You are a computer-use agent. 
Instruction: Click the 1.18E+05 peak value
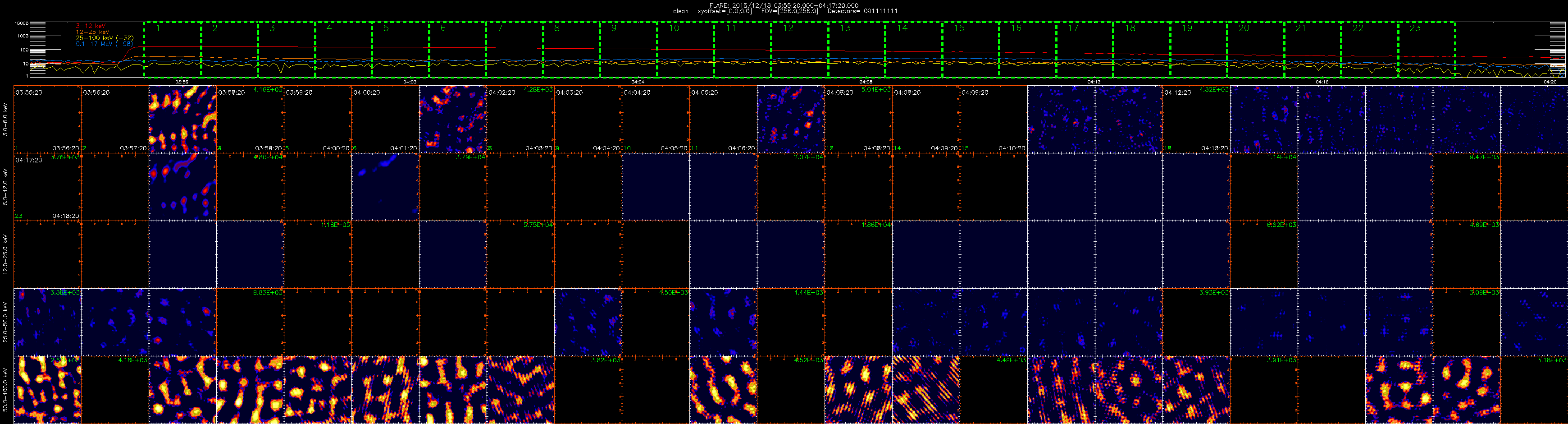click(335, 225)
